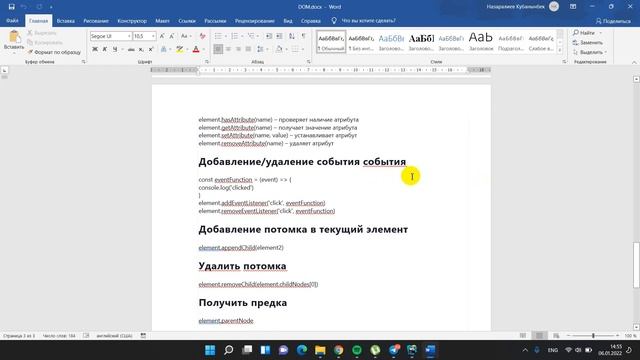Toggle bold (Ж) formatting

pos(95,49)
